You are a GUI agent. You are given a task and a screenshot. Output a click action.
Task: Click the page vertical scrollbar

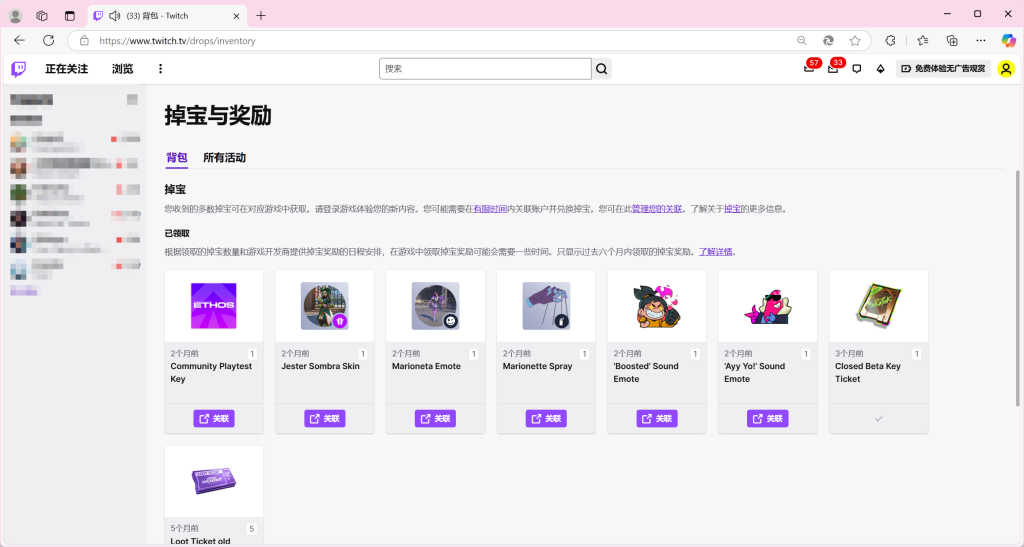click(1017, 287)
